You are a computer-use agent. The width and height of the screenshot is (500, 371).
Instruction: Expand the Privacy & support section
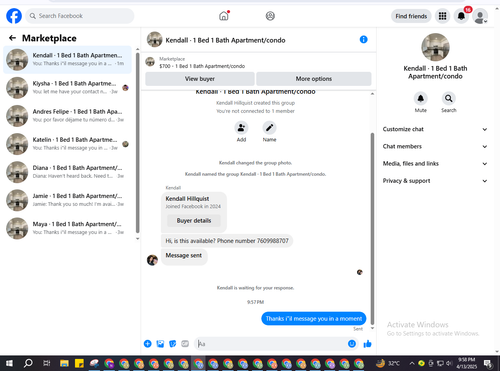coord(435,181)
